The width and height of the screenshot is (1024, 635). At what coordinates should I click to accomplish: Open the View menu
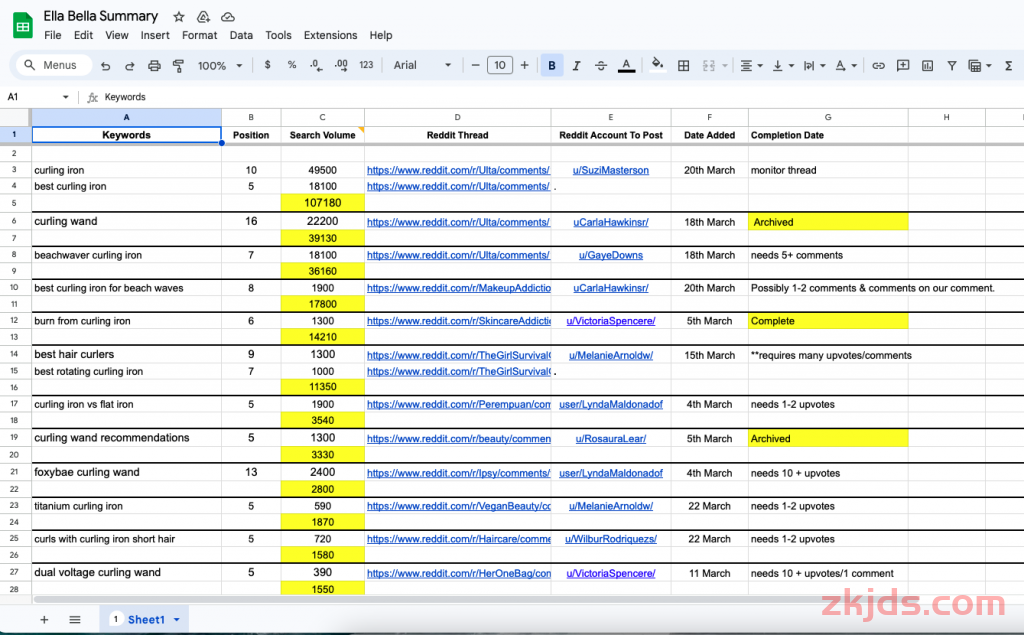click(117, 35)
